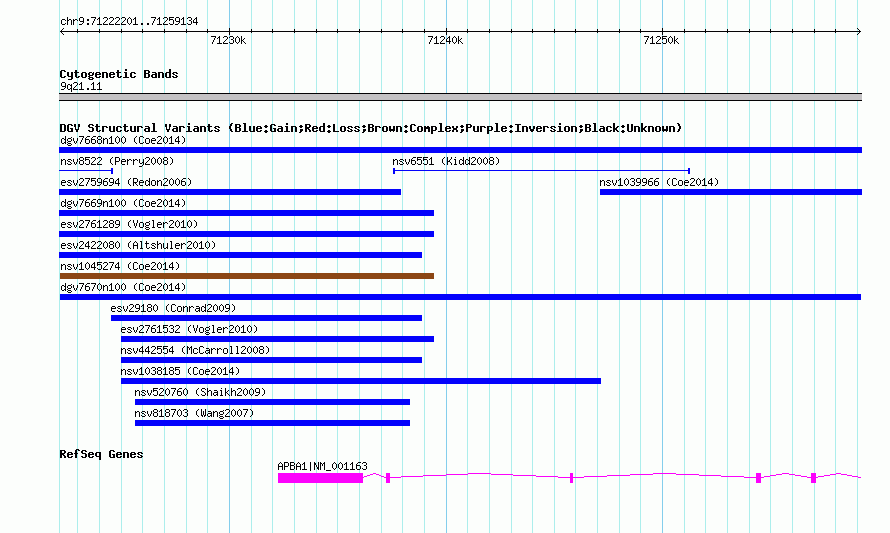This screenshot has width=890, height=533.
Task: Click the 71250k ruler position label
Action: (x=661, y=40)
